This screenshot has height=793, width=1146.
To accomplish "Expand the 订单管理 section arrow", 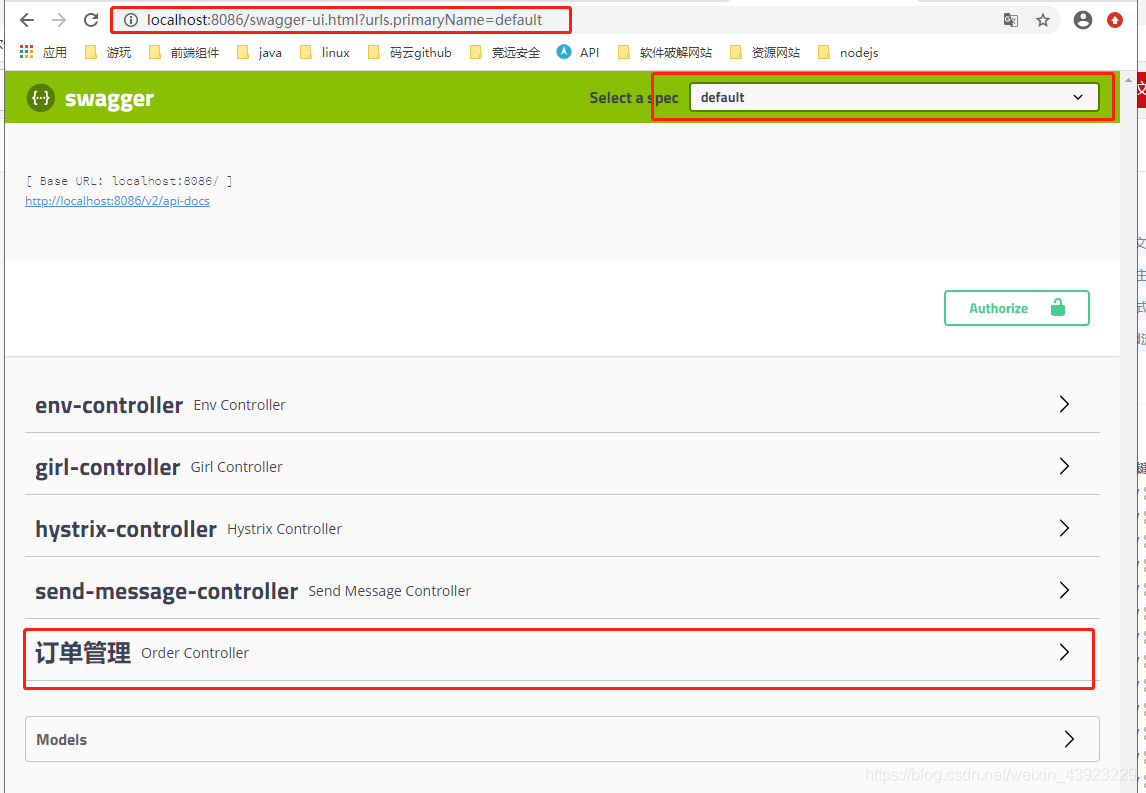I will pyautogui.click(x=1064, y=652).
